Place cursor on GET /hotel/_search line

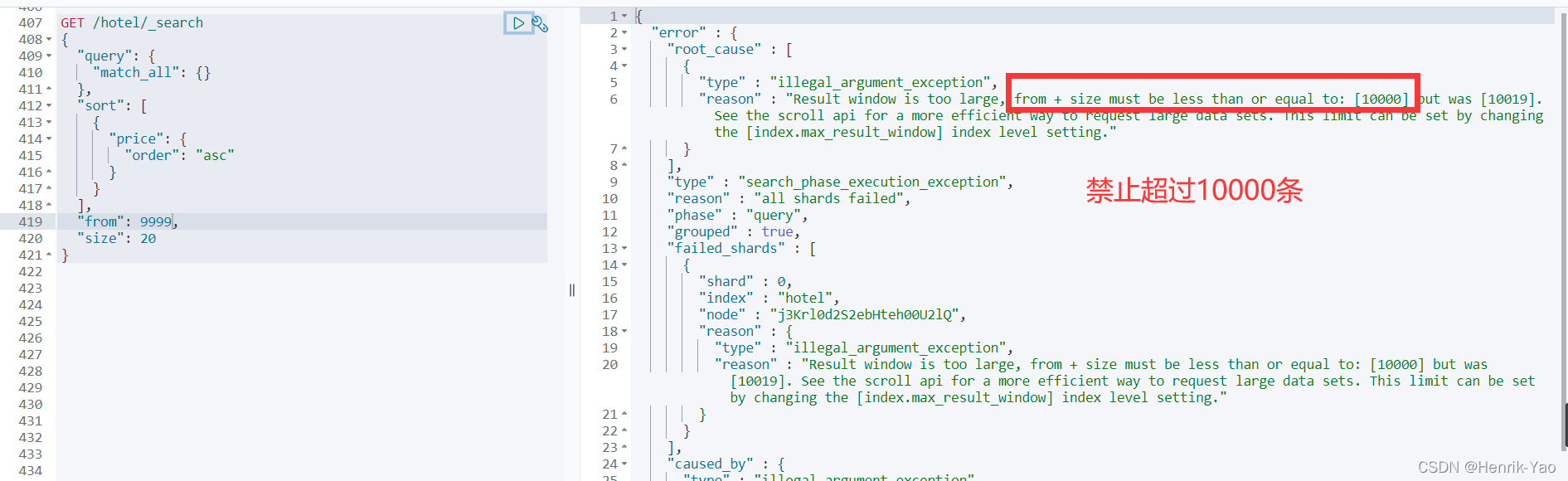click(x=132, y=22)
